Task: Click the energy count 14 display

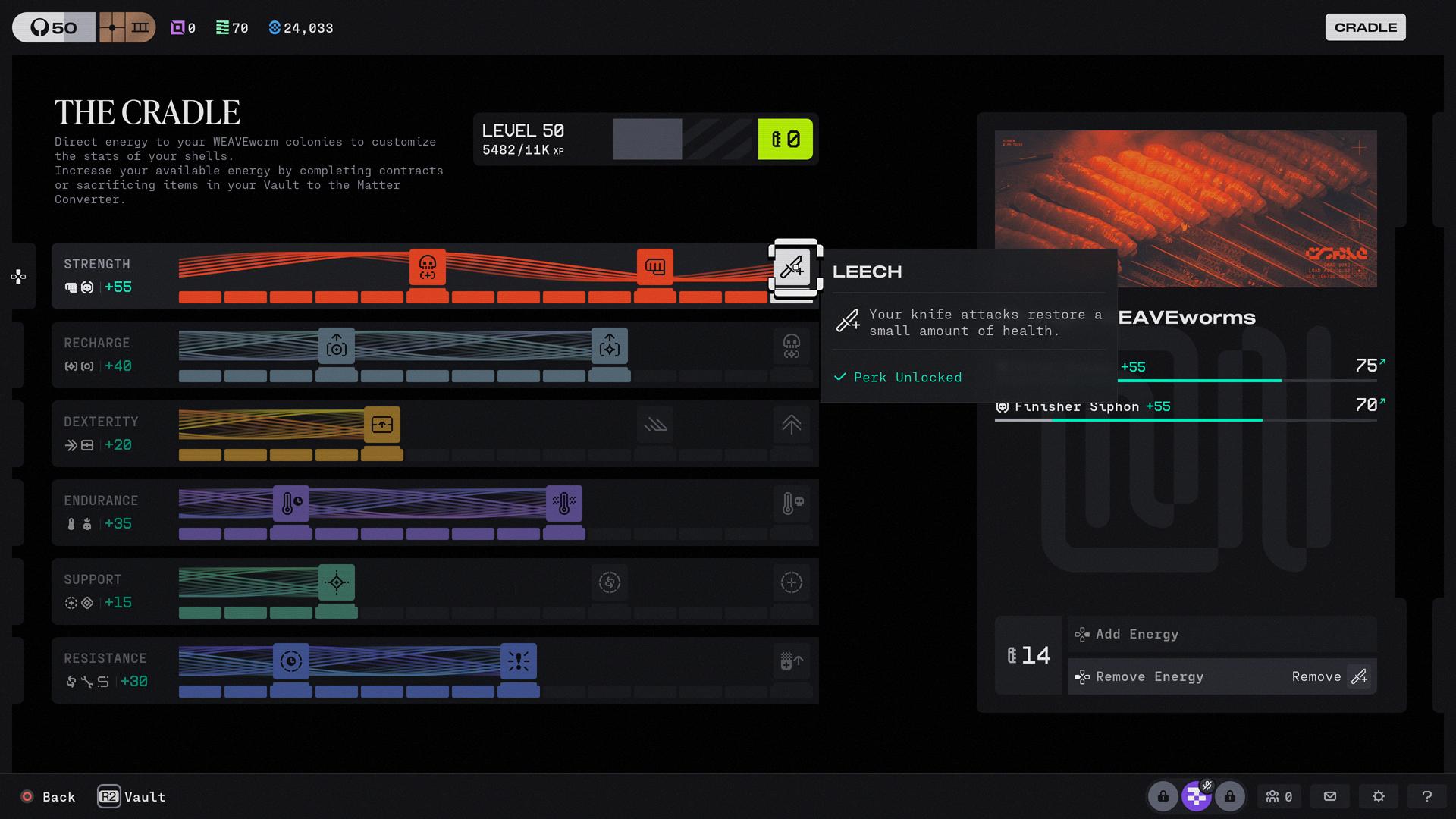Action: pos(1028,655)
